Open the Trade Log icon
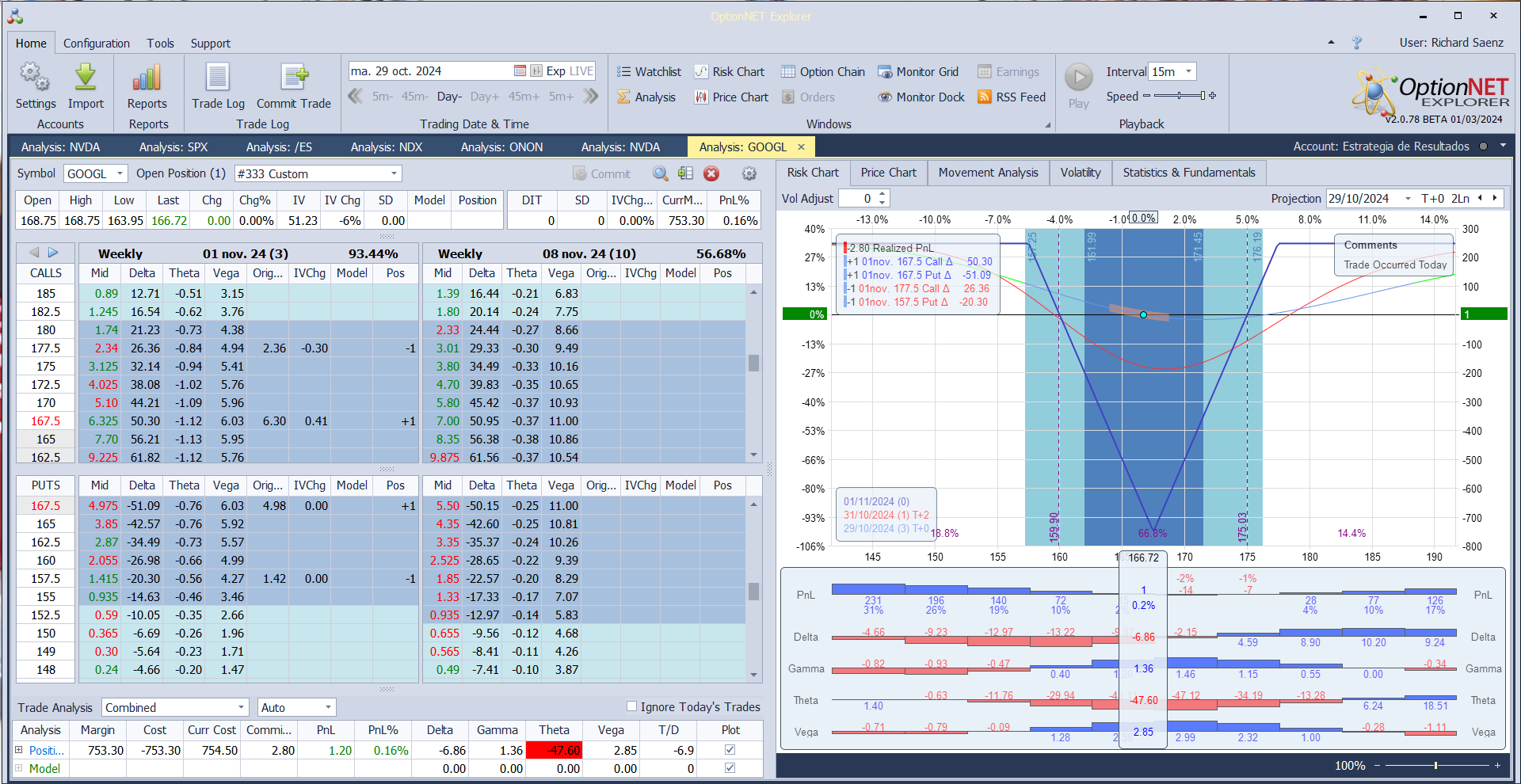This screenshot has height=784, width=1521. [218, 78]
